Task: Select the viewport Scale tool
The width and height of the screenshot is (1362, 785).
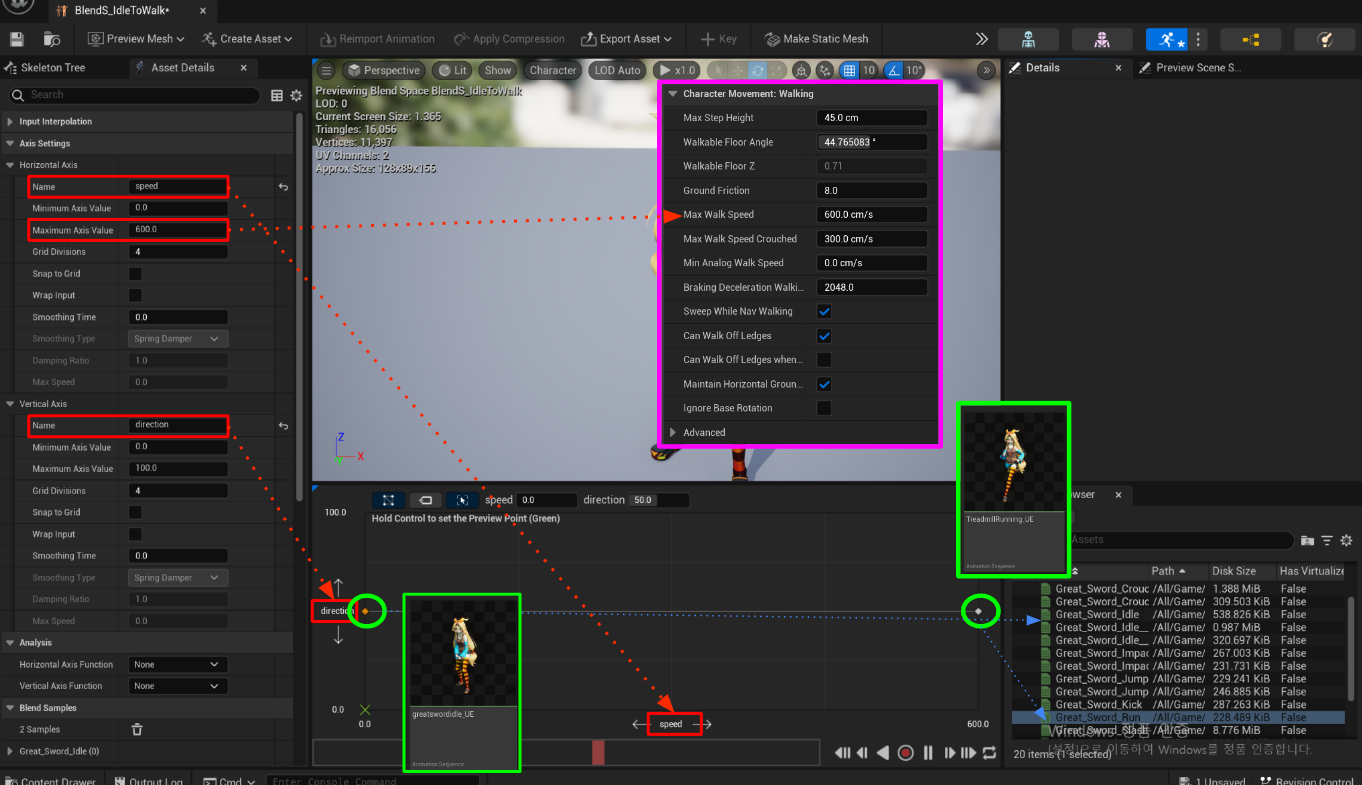Action: coord(777,70)
